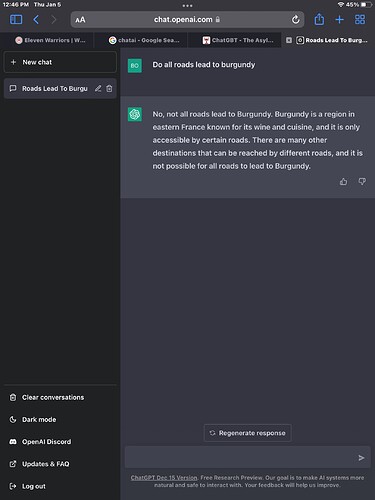The height and width of the screenshot is (500, 375).
Task: Reload the page in Safari
Action: point(295,20)
